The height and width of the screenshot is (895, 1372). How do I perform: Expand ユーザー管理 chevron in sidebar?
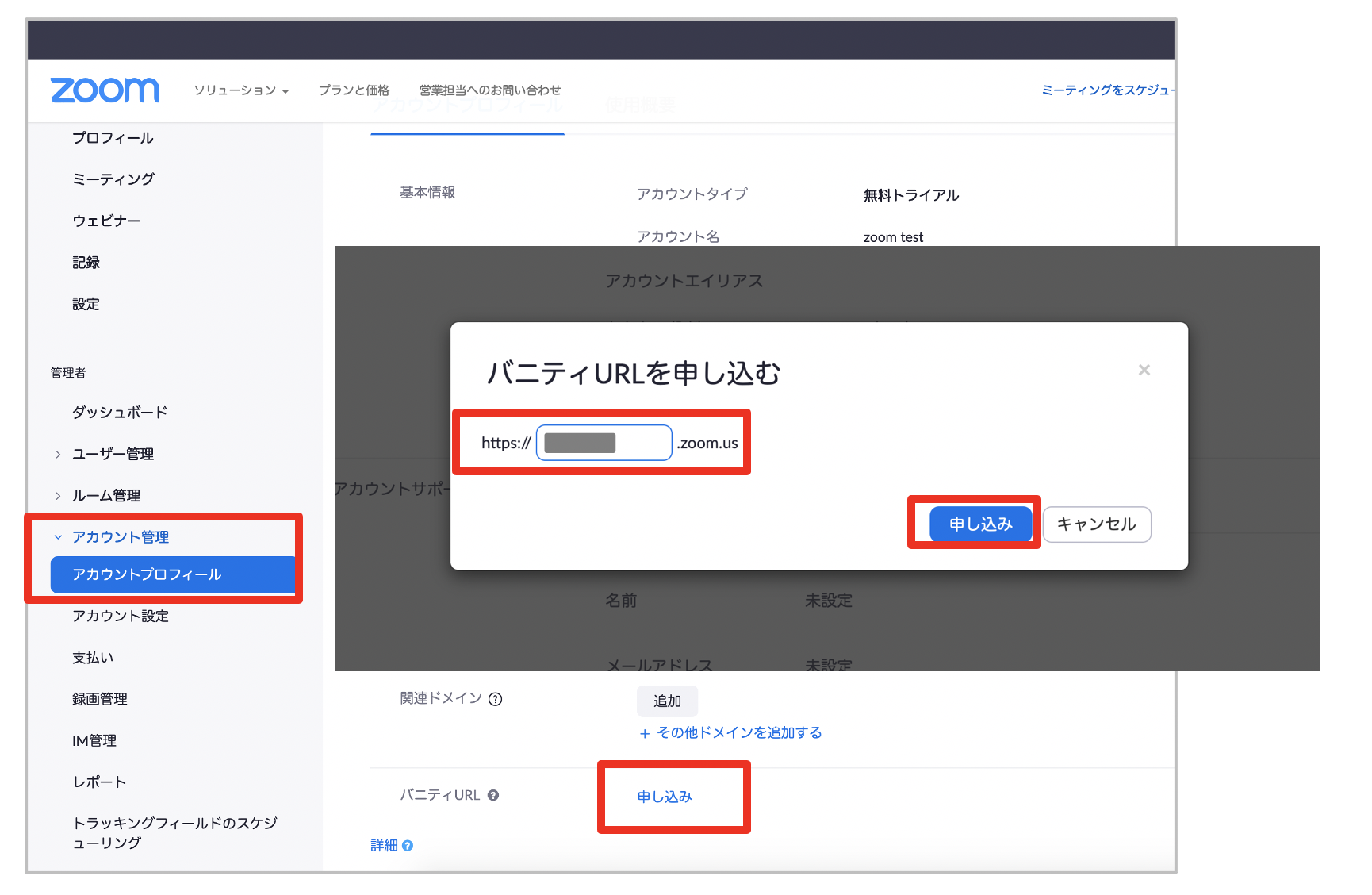point(58,454)
